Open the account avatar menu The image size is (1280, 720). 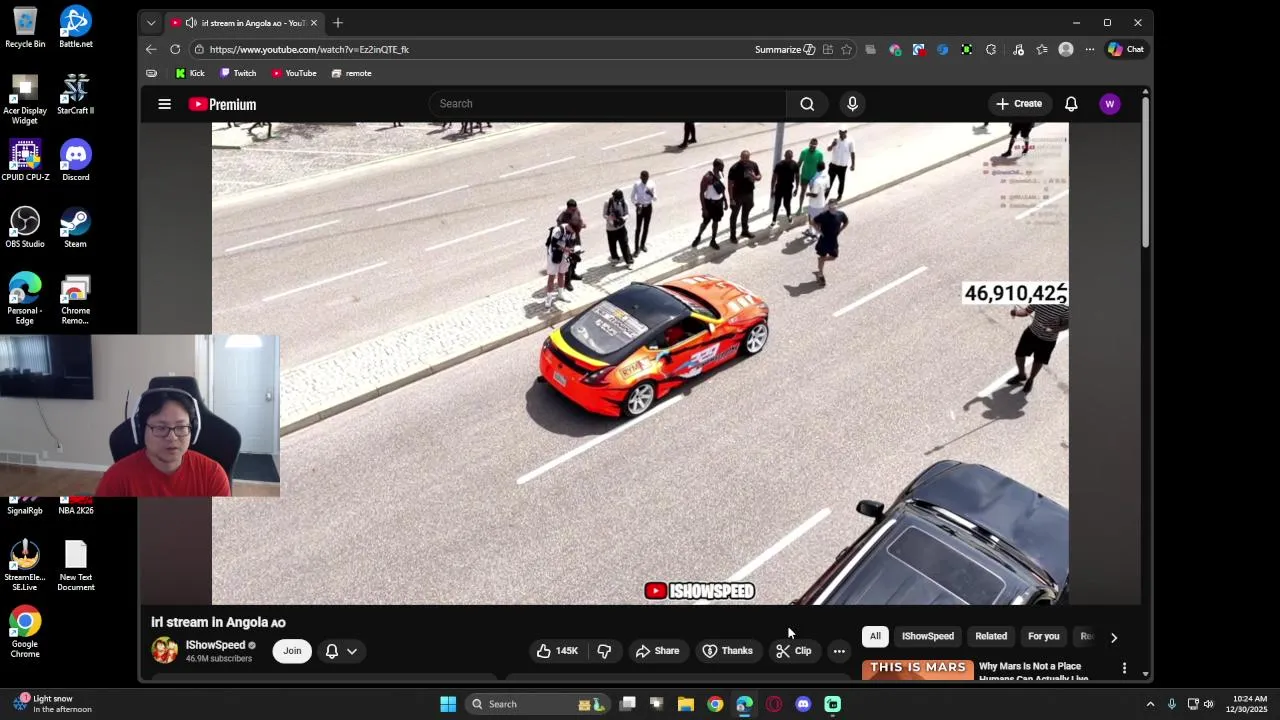[1109, 104]
